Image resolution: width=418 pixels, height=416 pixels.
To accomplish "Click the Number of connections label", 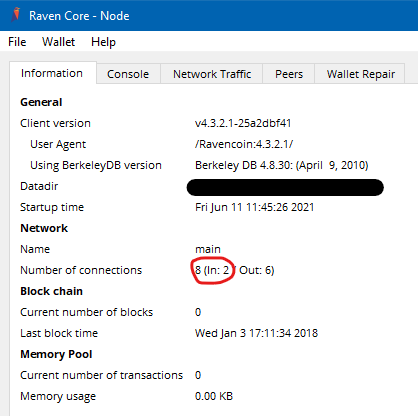I will (x=81, y=270).
